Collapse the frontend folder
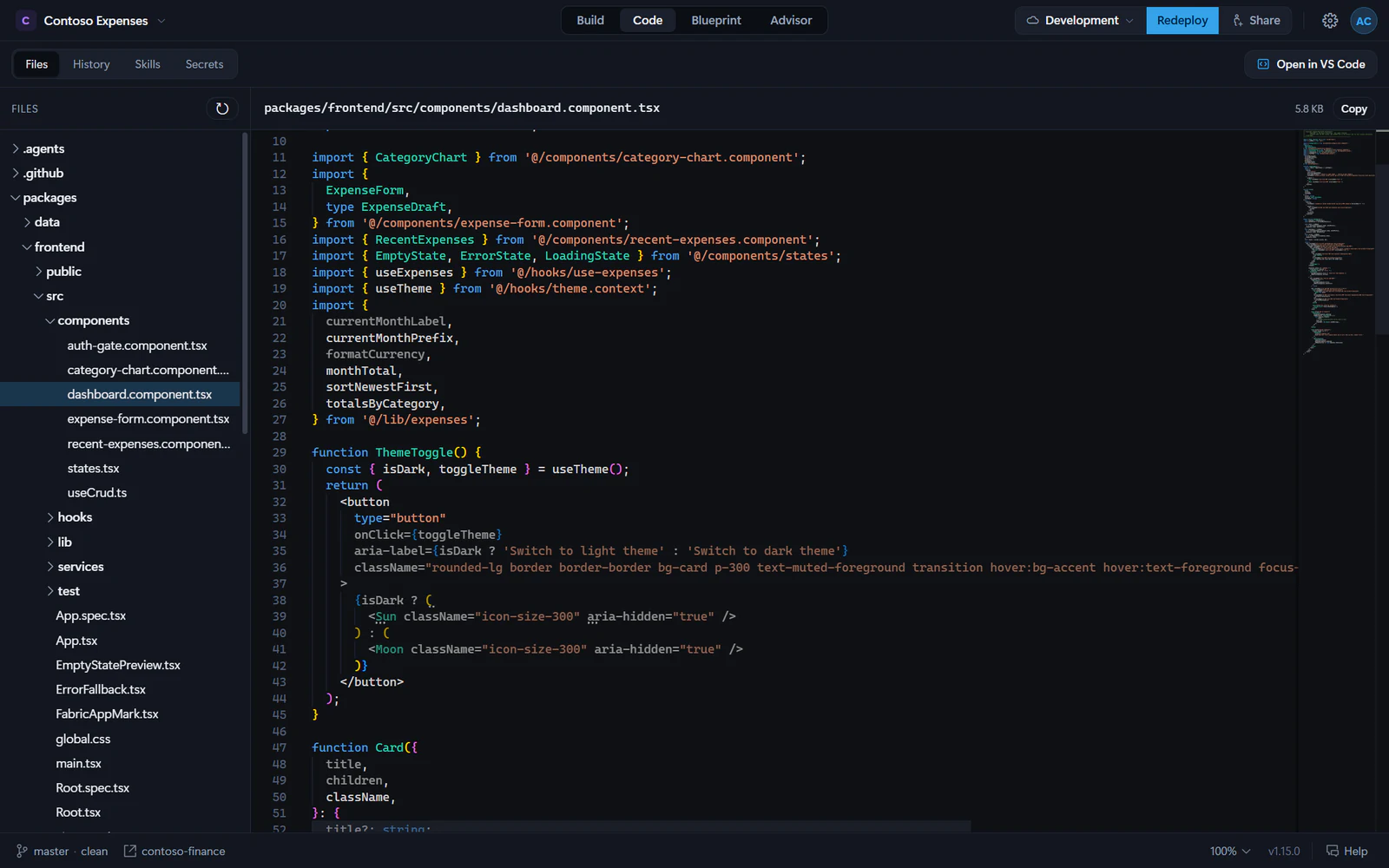 27,247
